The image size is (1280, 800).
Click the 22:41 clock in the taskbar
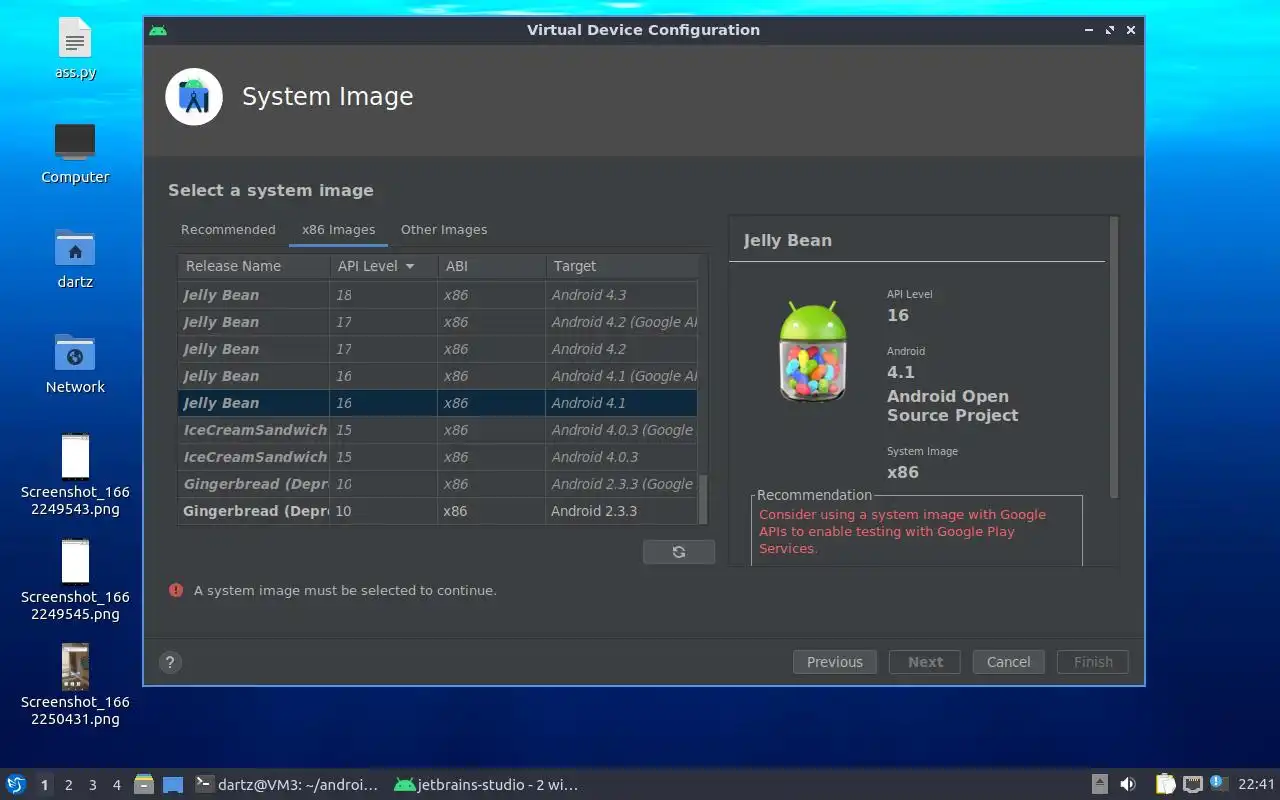(1256, 784)
